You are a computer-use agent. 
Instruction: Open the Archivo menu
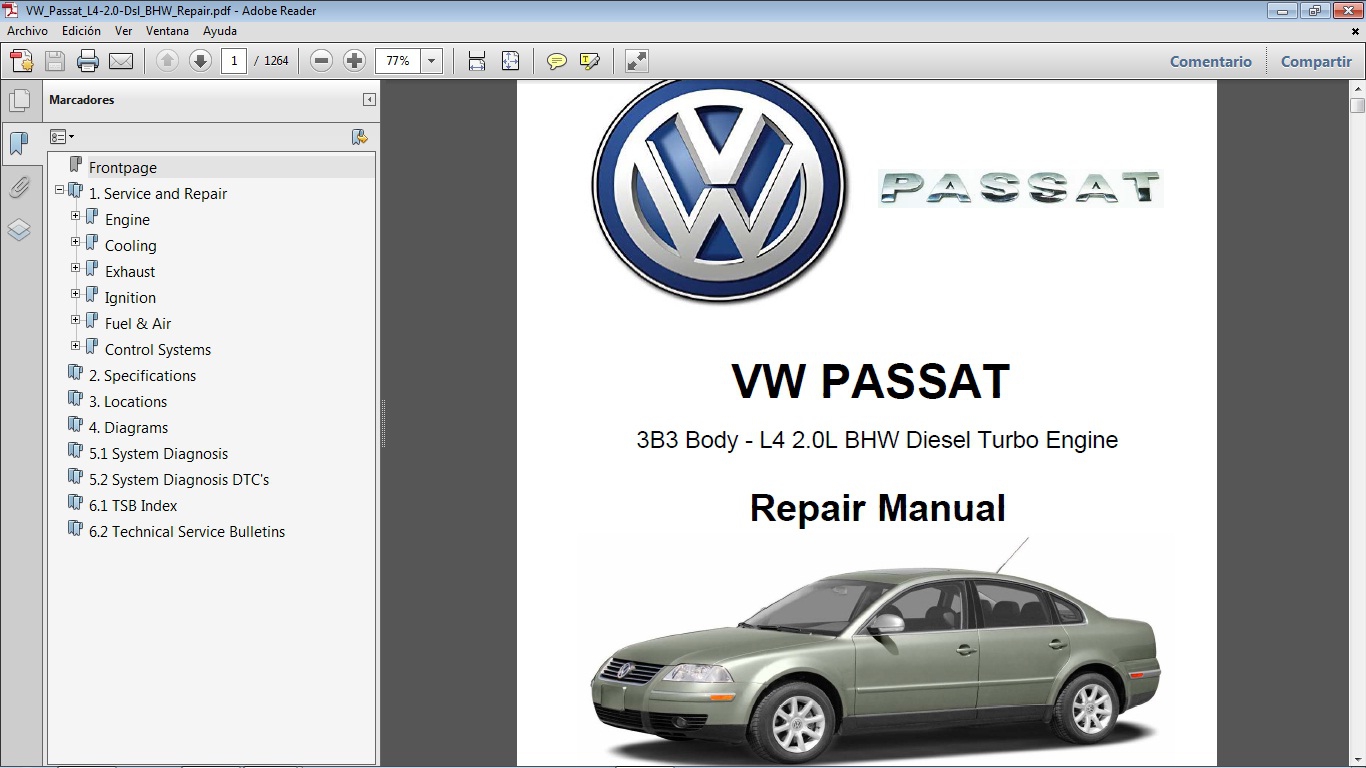(27, 31)
